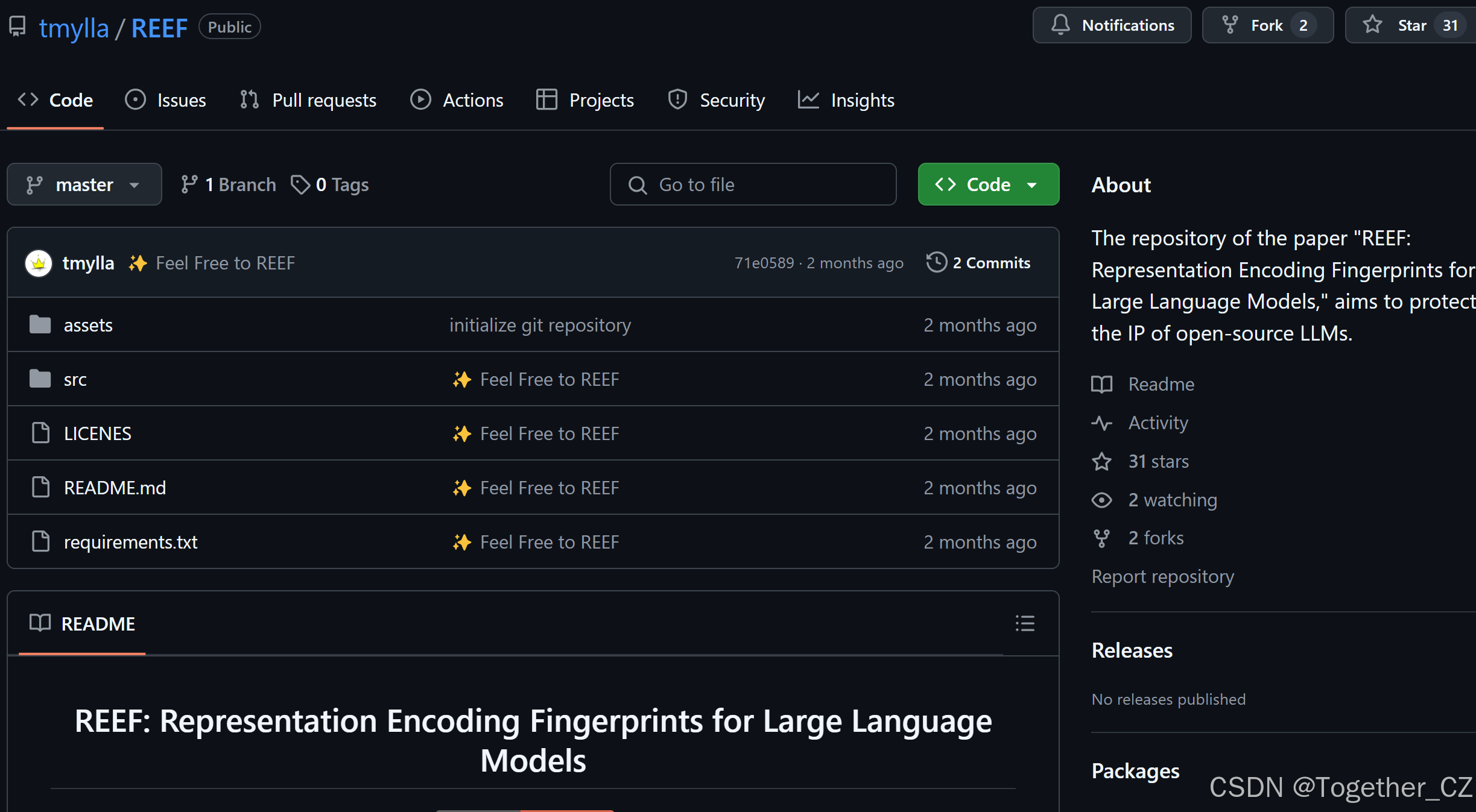Image resolution: width=1476 pixels, height=812 pixels.
Task: Expand the green Code dropdown
Action: [x=987, y=184]
